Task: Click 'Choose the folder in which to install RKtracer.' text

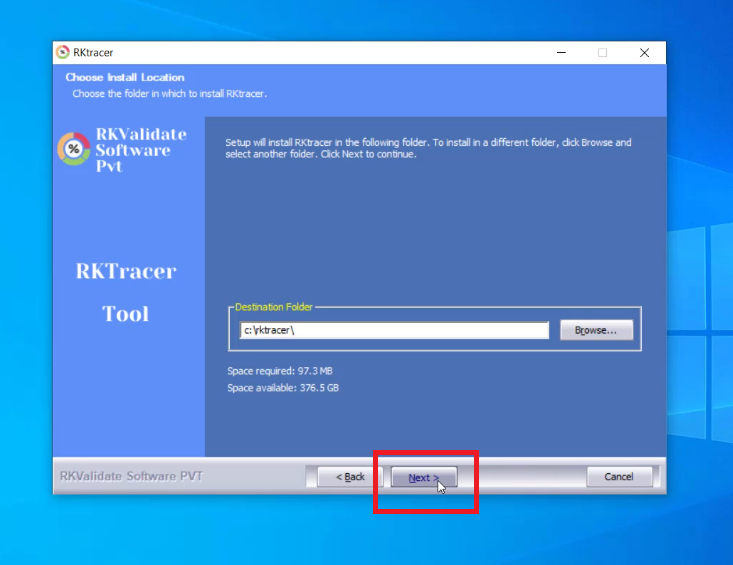Action: click(169, 93)
